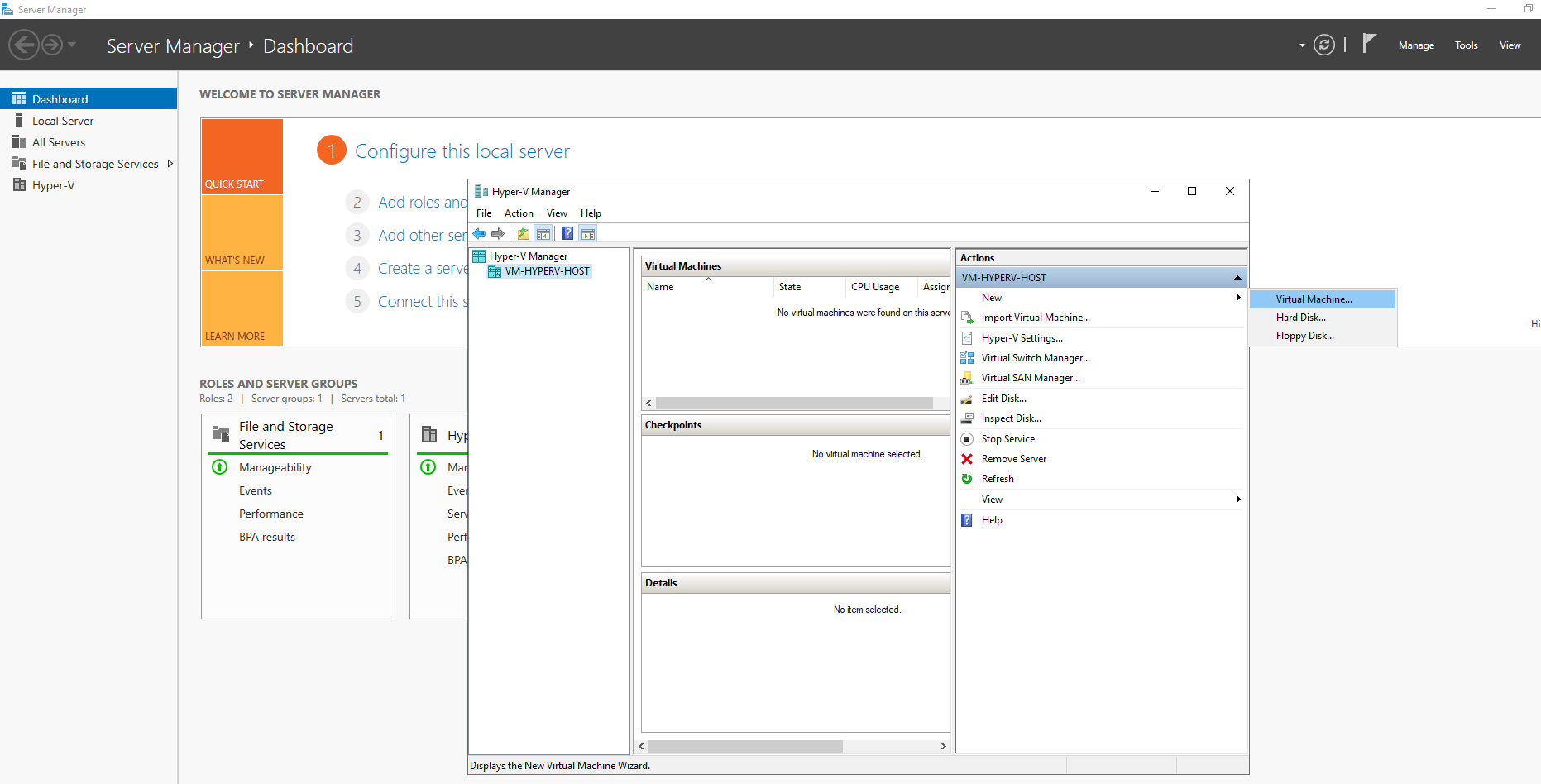Screen dimensions: 1541x784
Task: Select the WHAT'S NEW tile
Action: tap(242, 232)
